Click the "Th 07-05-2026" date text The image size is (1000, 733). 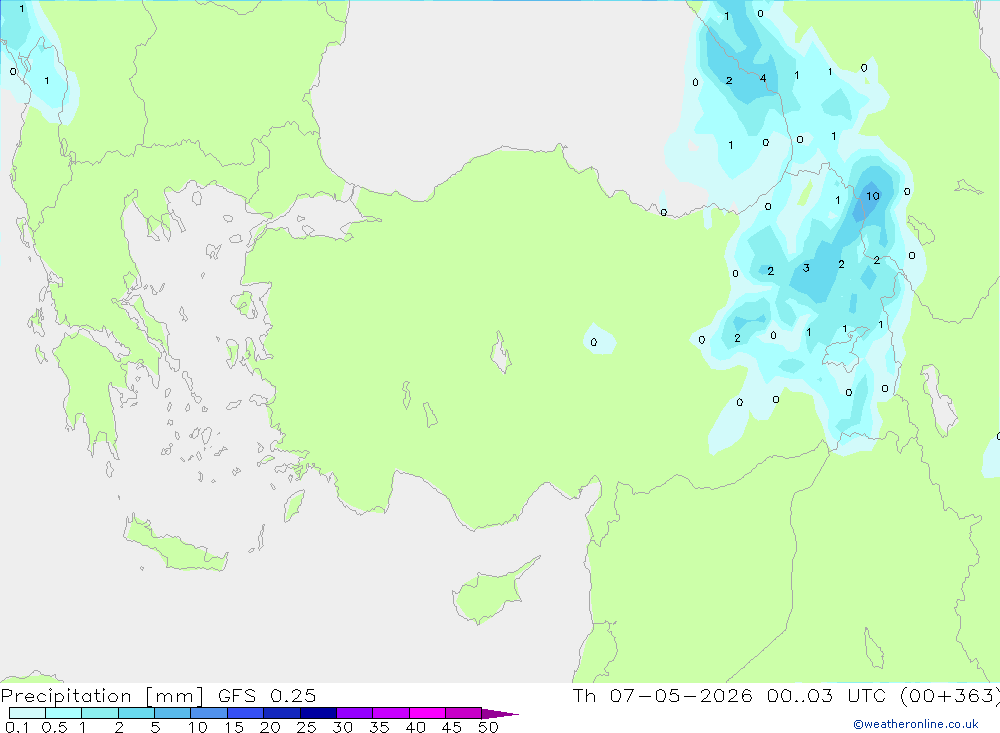coord(663,695)
